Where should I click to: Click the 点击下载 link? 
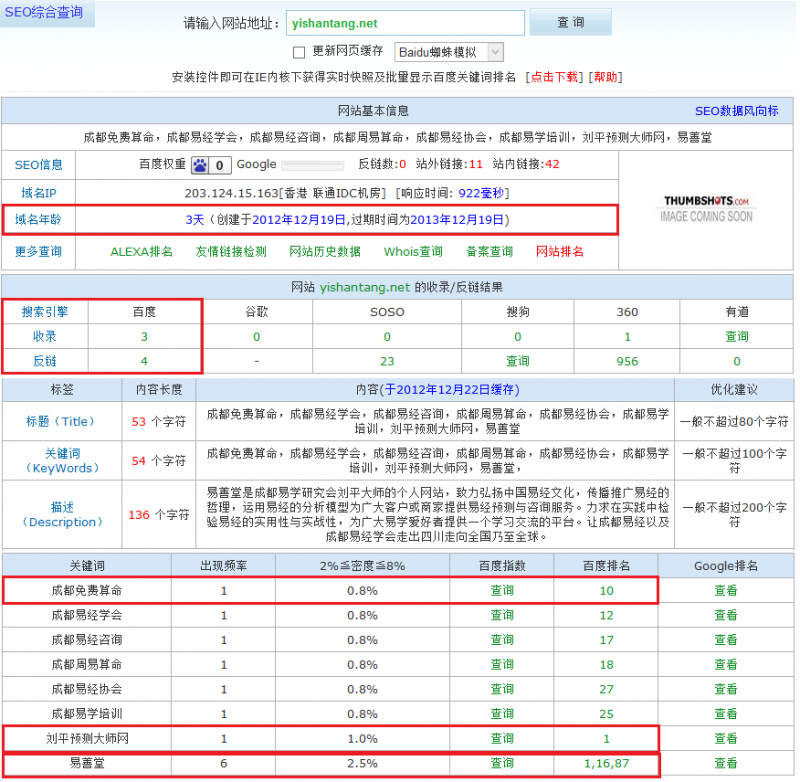click(554, 77)
